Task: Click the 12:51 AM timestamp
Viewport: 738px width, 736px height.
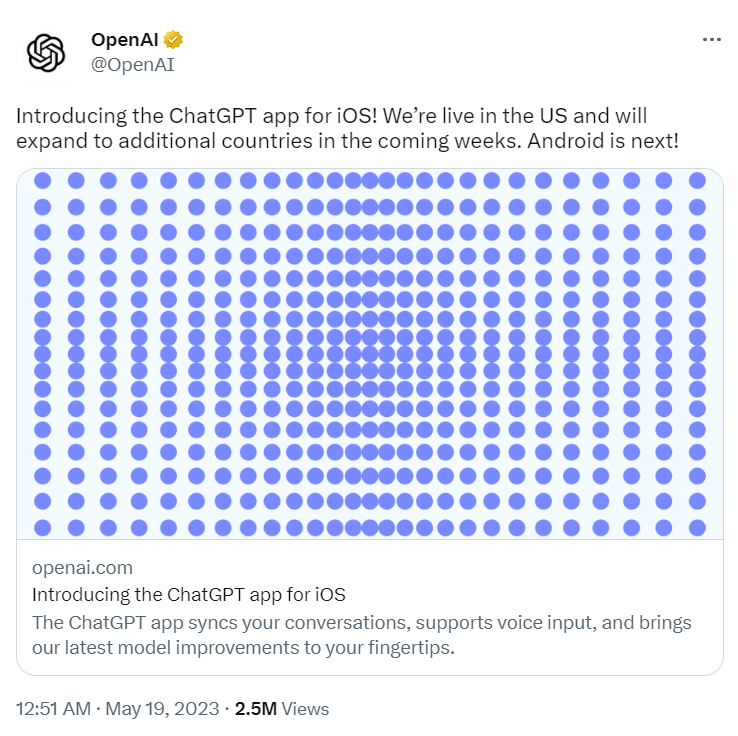Action: tap(55, 709)
